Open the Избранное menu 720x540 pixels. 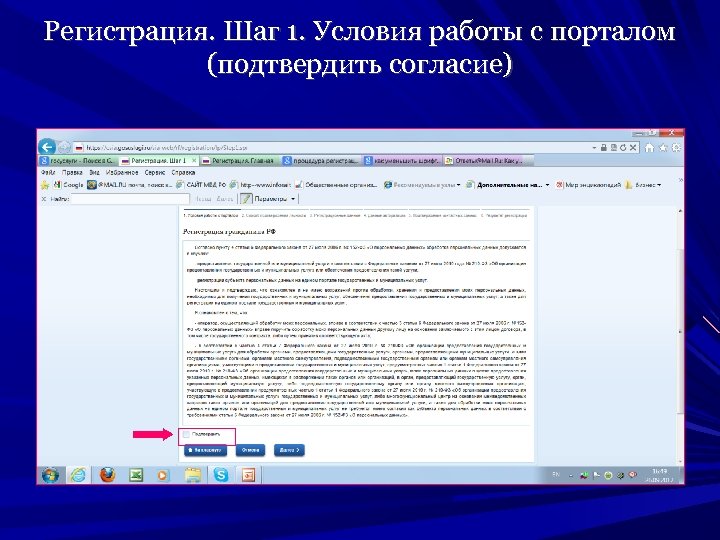tap(122, 173)
